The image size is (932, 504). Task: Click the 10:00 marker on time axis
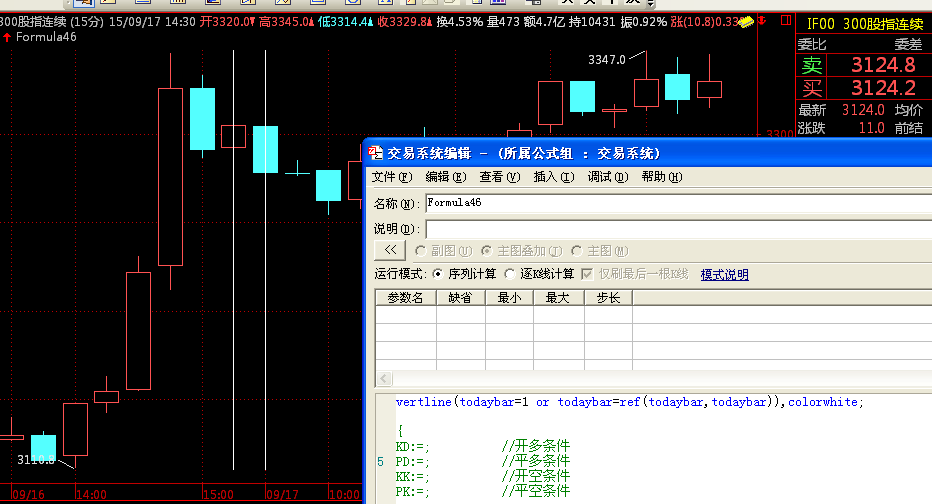pos(344,494)
